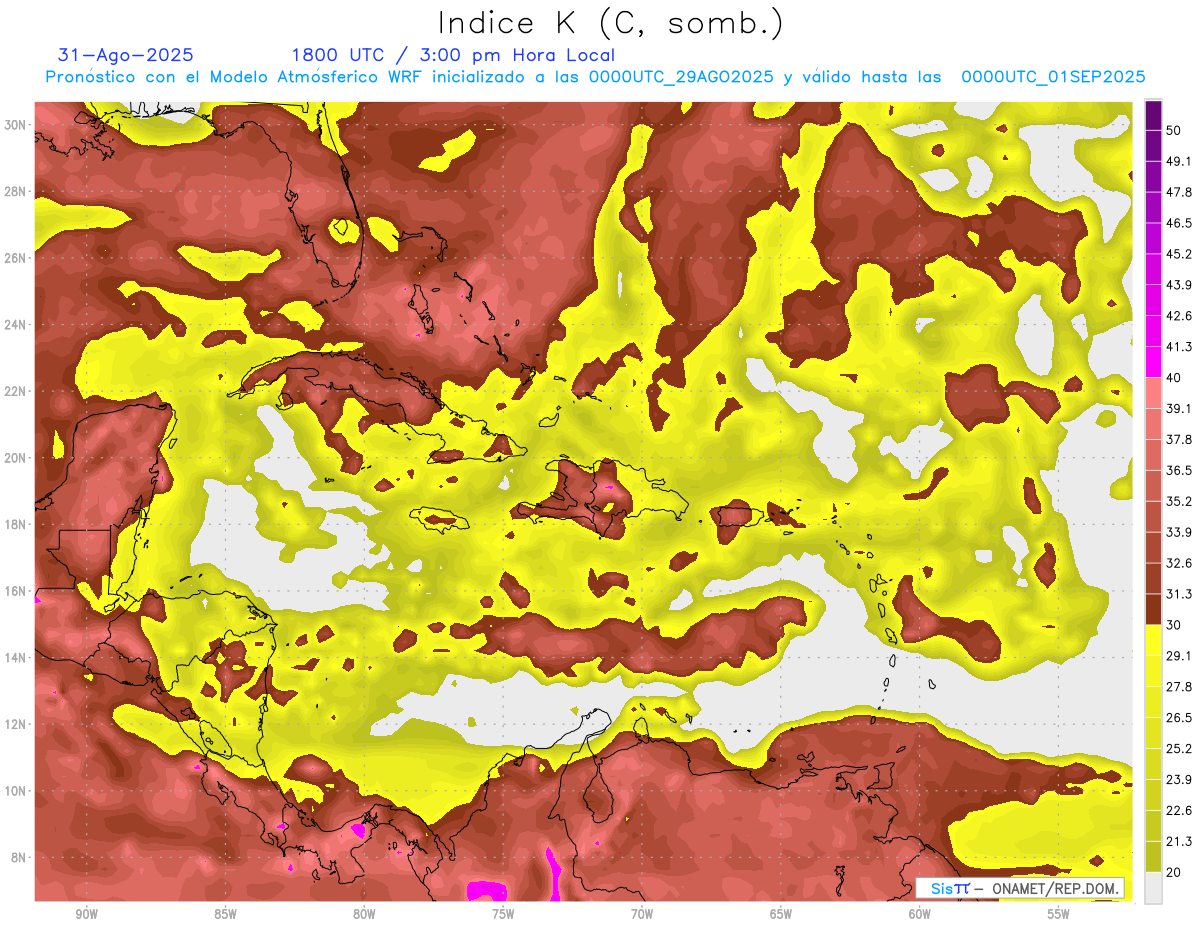Screen dimensions: 1200x927
Task: Click the "8N" latitude label
Action: click(x=18, y=858)
